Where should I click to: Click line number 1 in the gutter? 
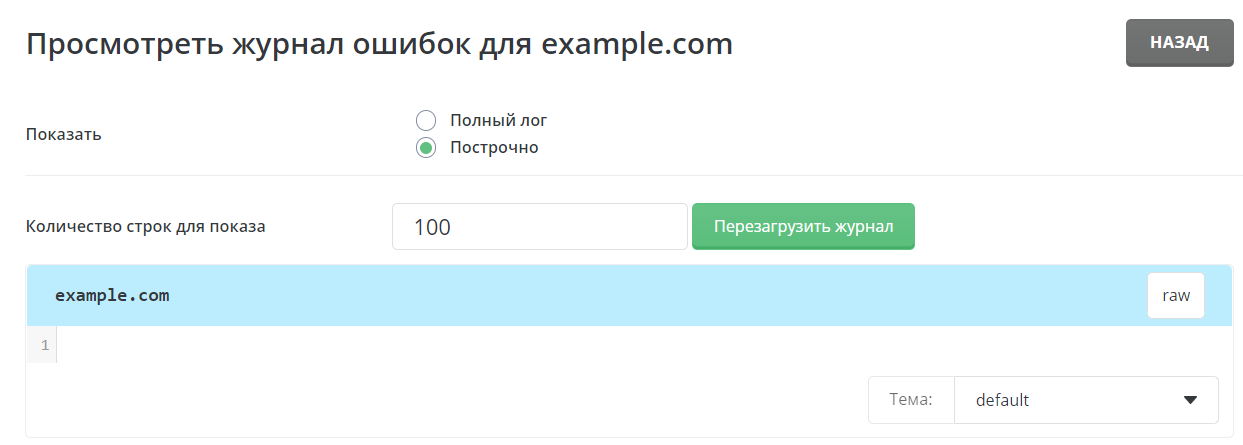[x=44, y=346]
